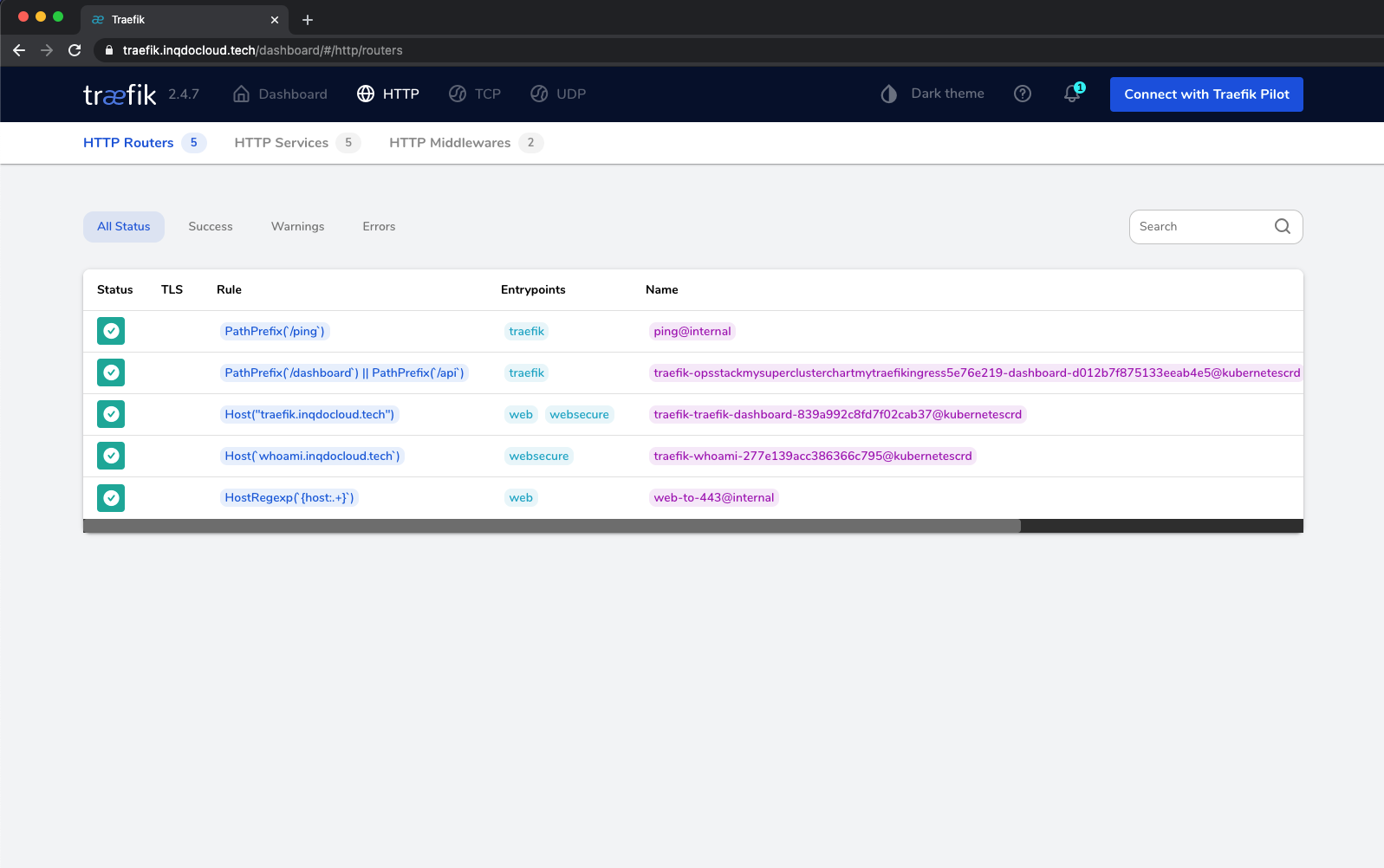1384x868 pixels.
Task: Select the All Status filter
Action: point(124,227)
